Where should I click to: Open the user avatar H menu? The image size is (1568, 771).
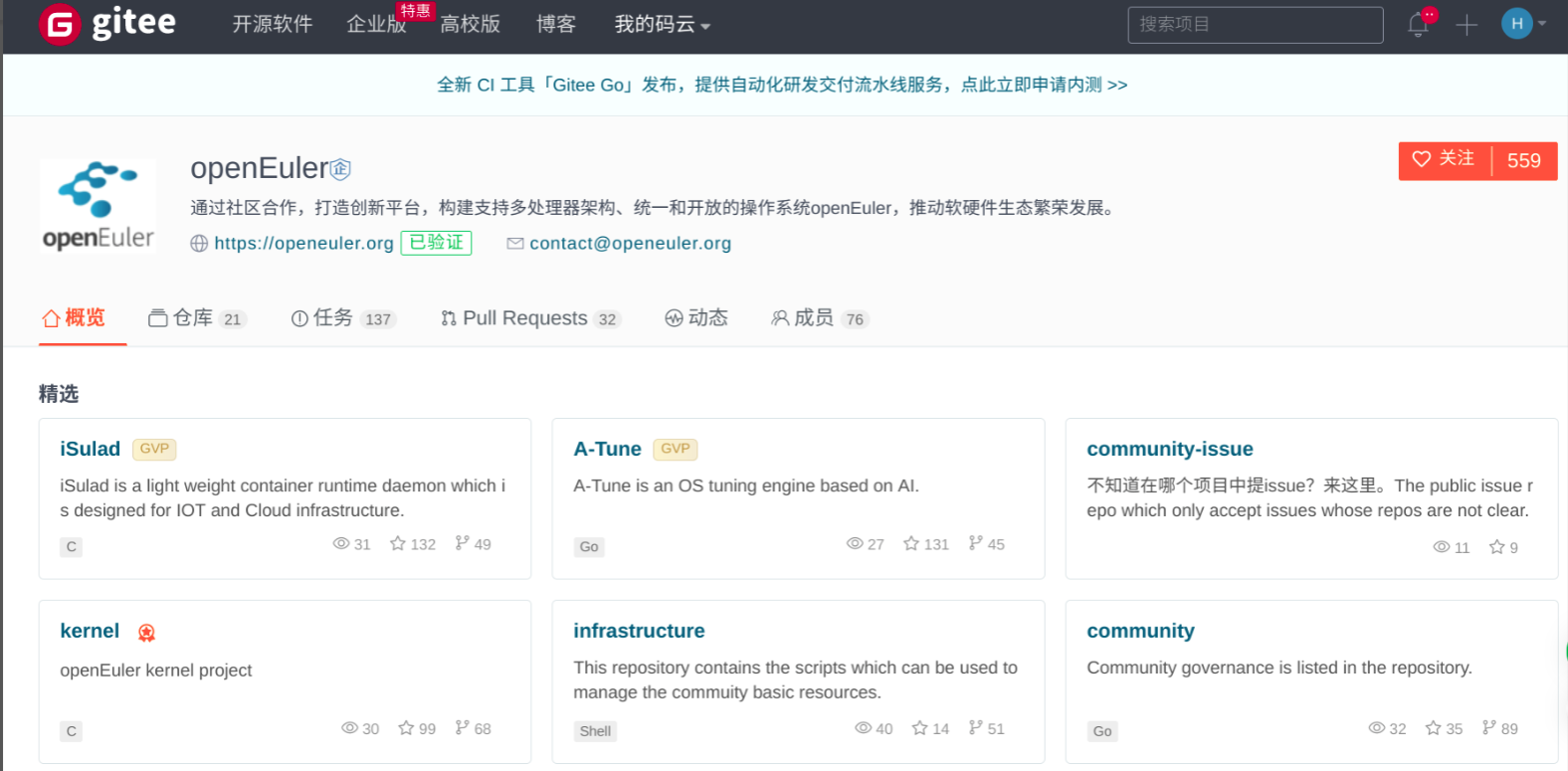(1516, 24)
